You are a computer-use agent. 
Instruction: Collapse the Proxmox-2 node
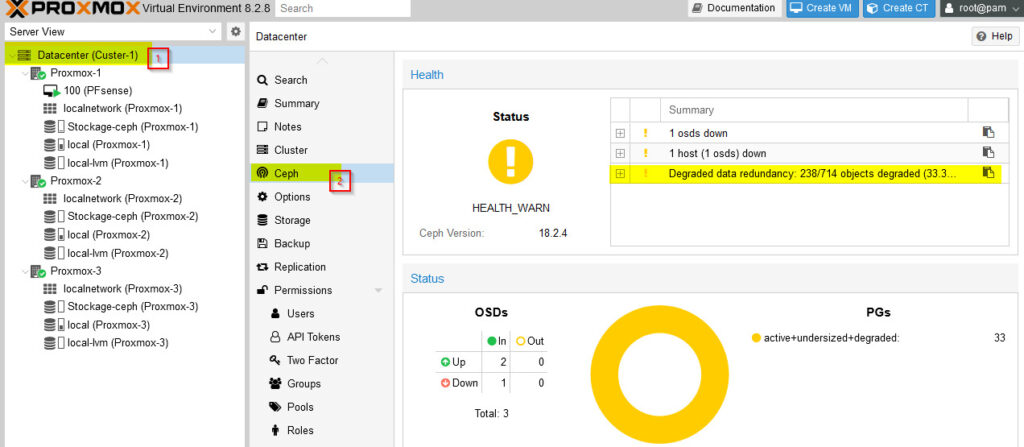coord(25,181)
